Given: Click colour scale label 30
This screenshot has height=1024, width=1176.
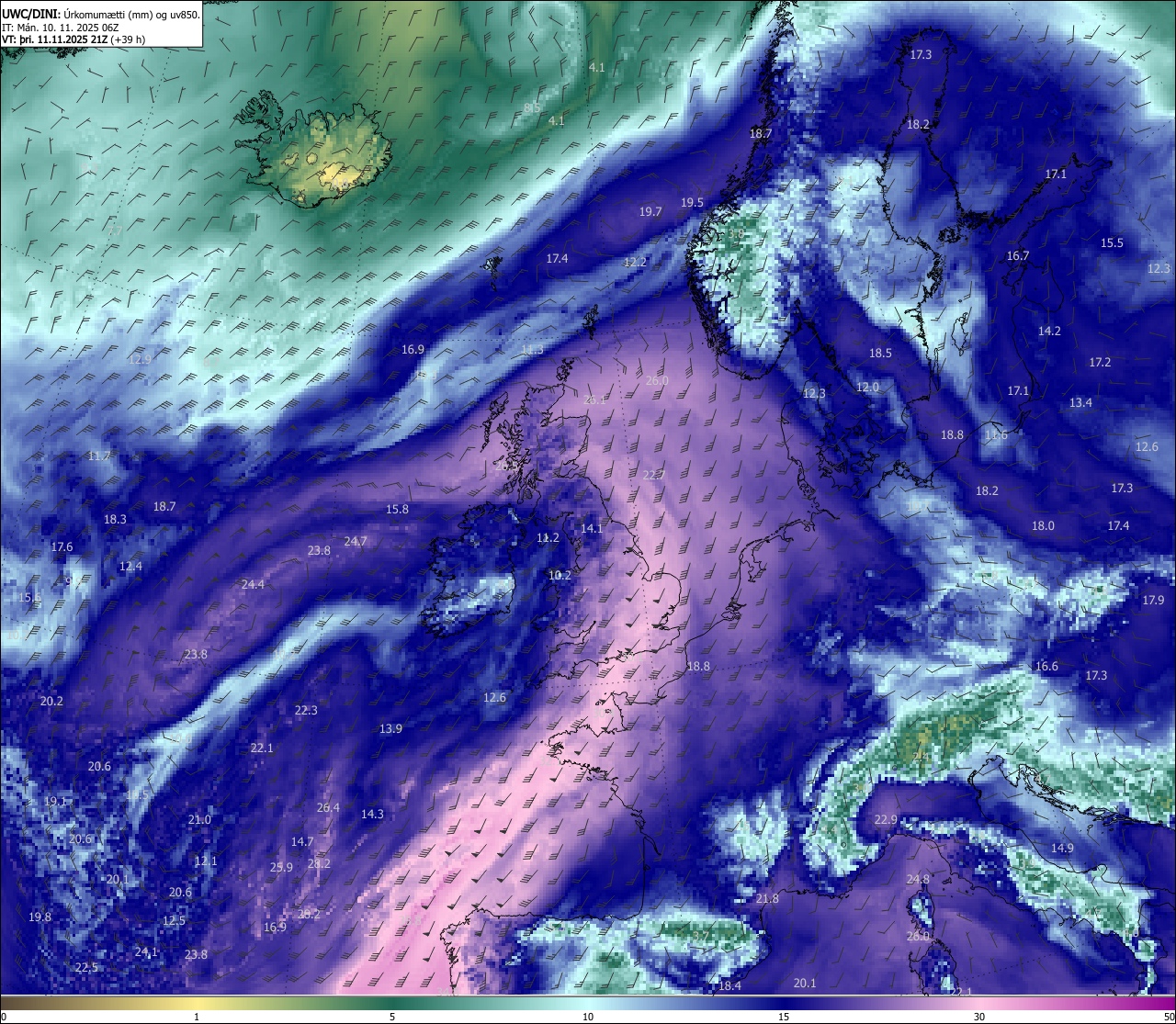Looking at the screenshot, I should point(979,1017).
